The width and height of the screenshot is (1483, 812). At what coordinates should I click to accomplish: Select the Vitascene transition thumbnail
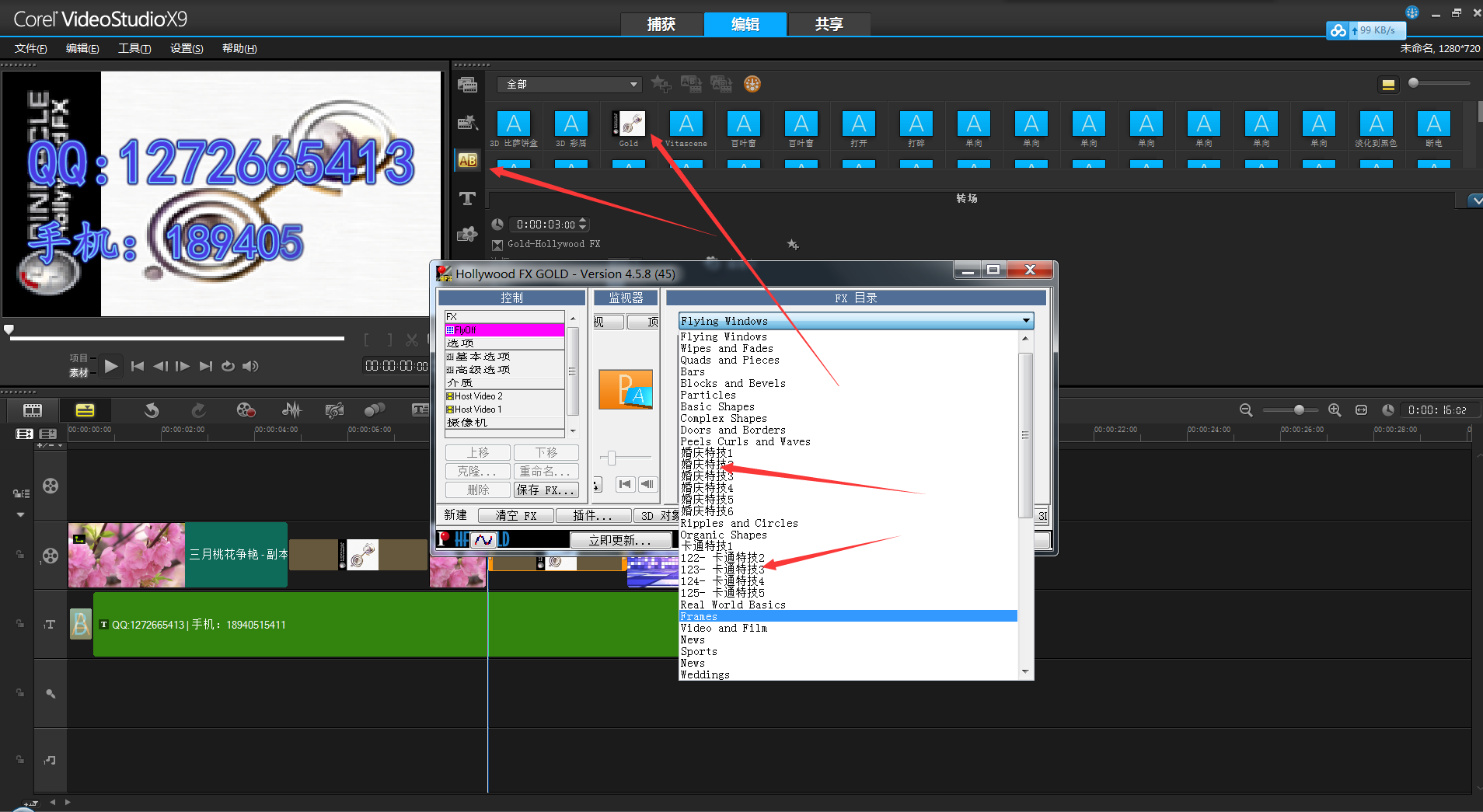pos(686,124)
